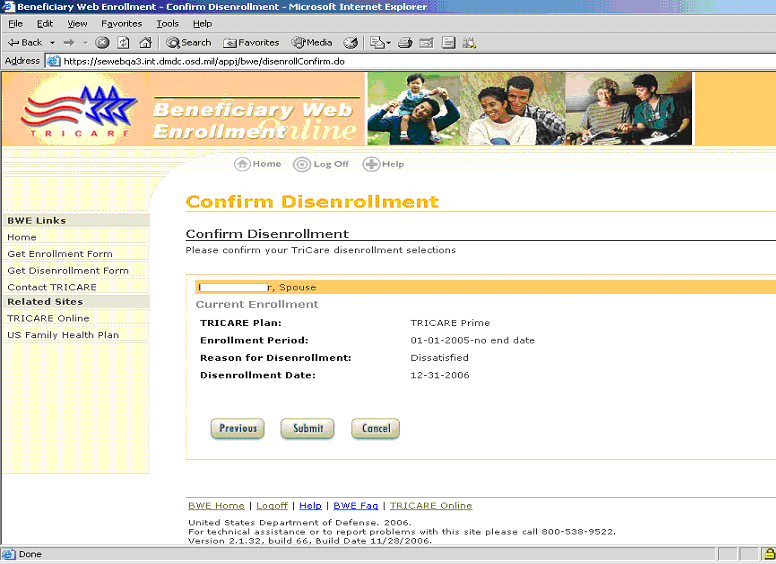Open Get Enrollment Form sidebar link
The width and height of the screenshot is (776, 564).
pyautogui.click(x=60, y=254)
